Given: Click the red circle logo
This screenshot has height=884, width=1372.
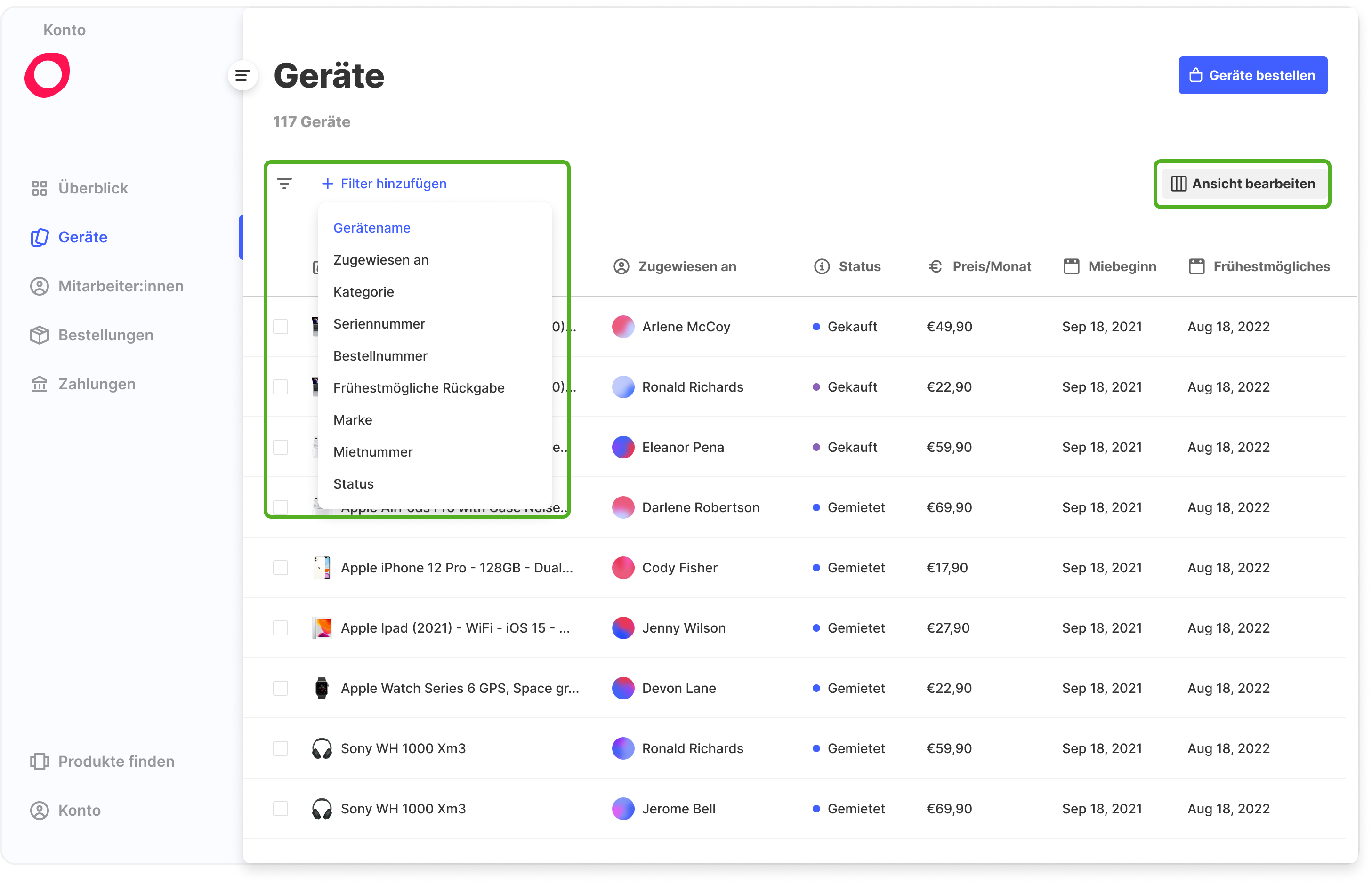Looking at the screenshot, I should click(x=47, y=75).
